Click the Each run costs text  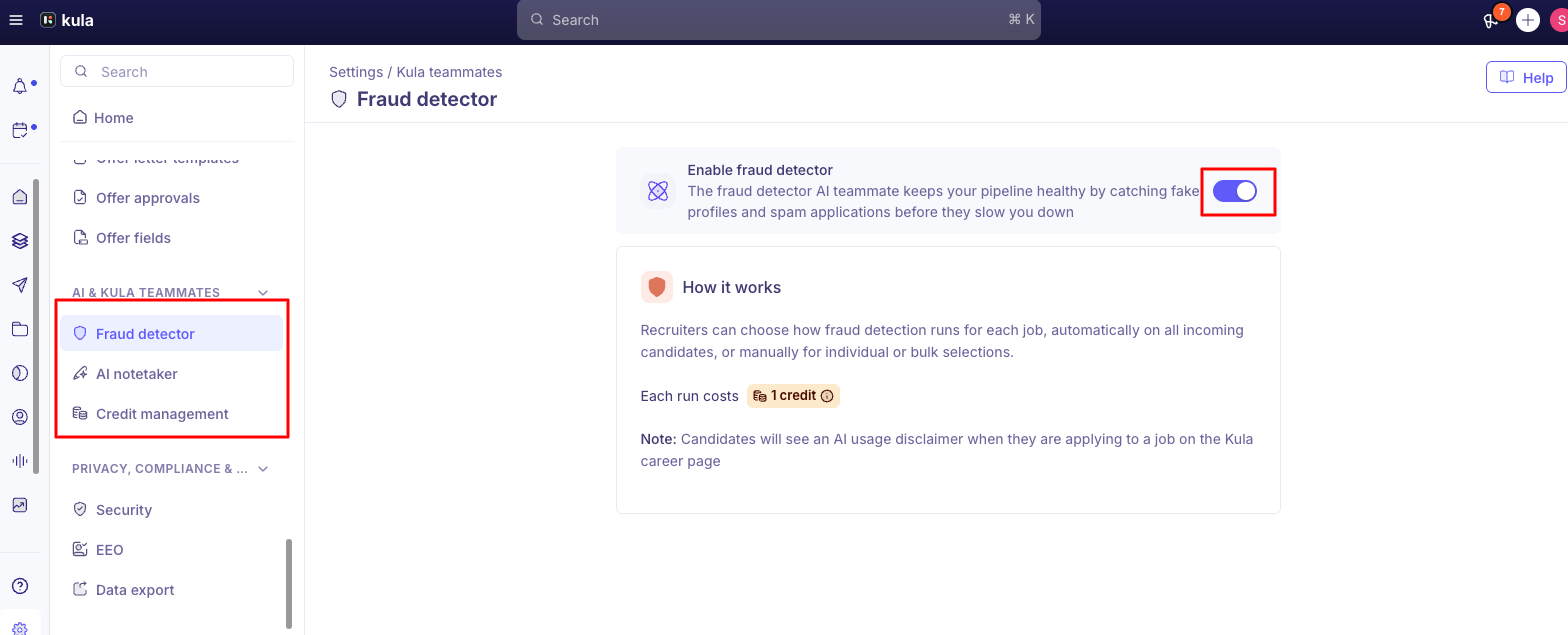click(690, 396)
